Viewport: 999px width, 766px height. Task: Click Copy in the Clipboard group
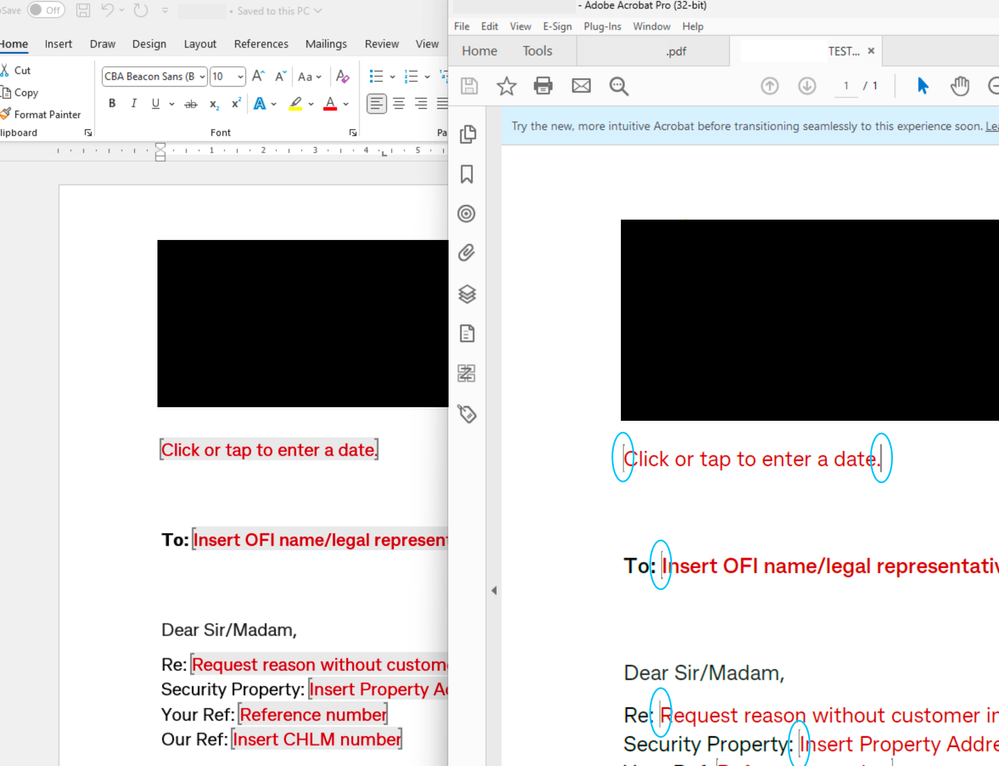(x=19, y=92)
